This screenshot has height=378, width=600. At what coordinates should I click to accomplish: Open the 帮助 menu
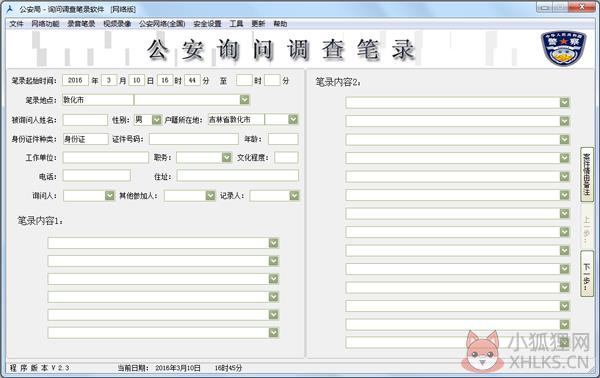pyautogui.click(x=280, y=24)
